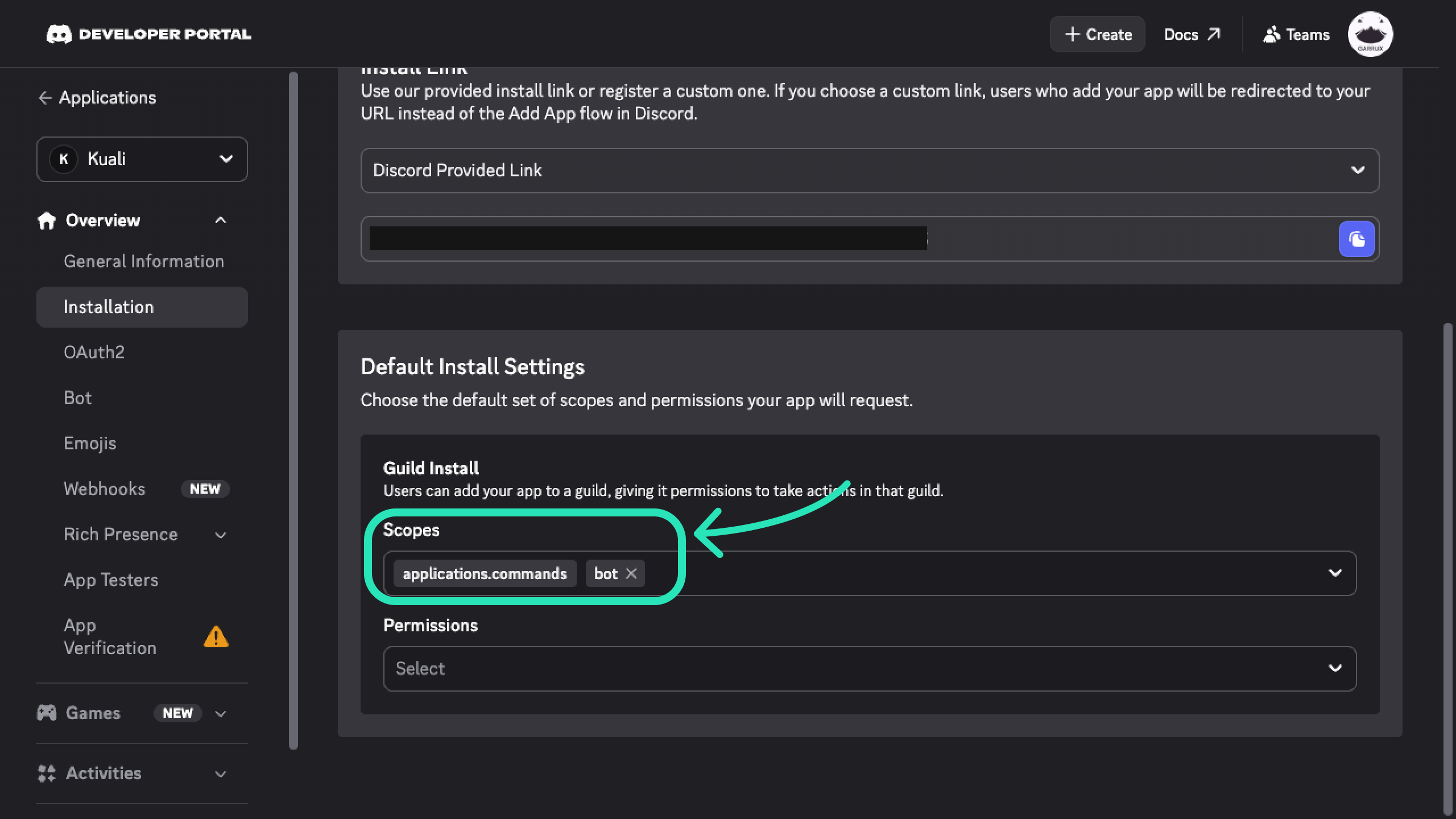Open the Kuali application selector dropdown

pos(142,159)
